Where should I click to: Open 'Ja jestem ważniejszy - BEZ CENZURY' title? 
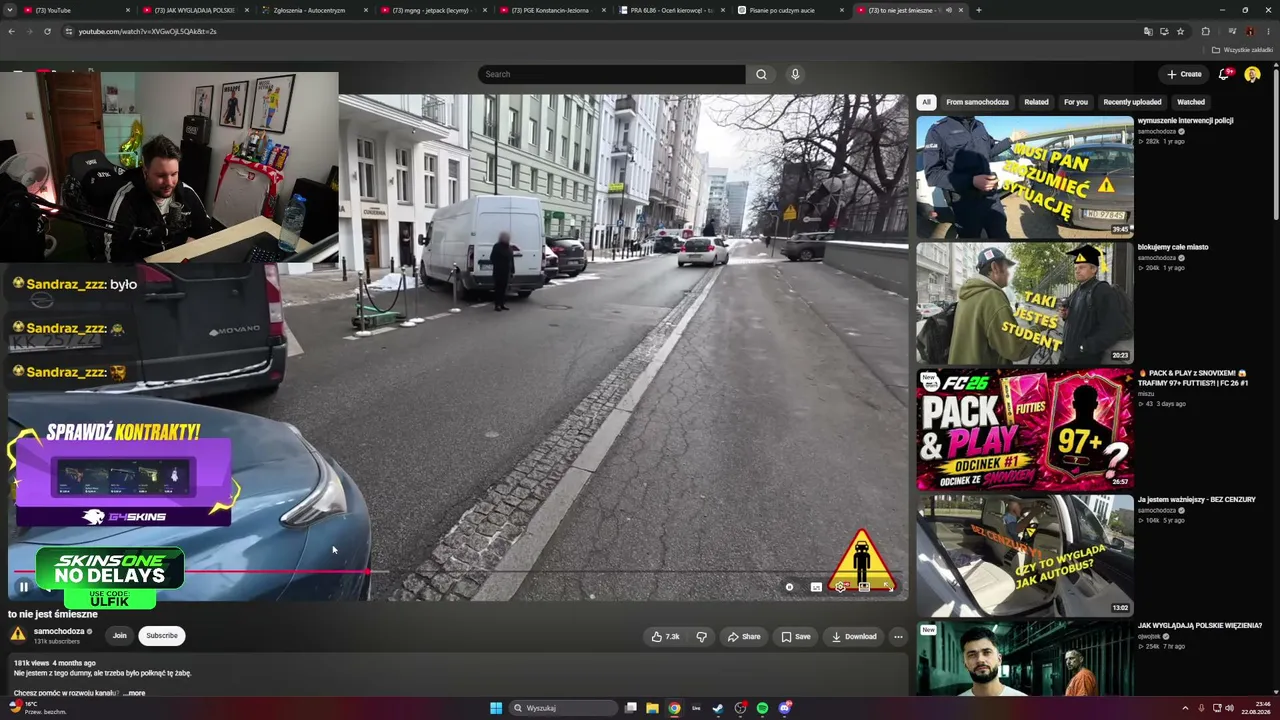1196,499
